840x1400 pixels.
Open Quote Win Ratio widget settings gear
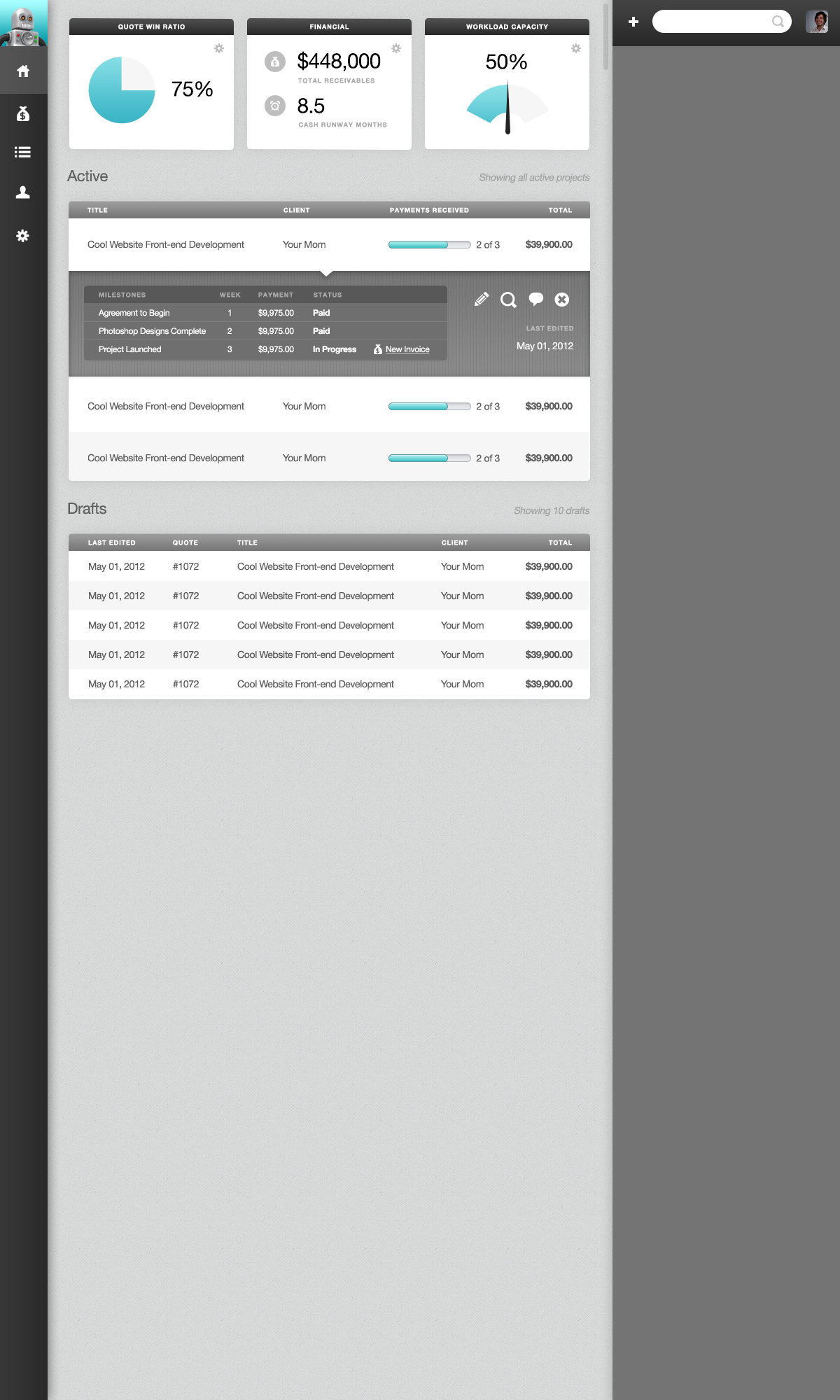click(219, 48)
